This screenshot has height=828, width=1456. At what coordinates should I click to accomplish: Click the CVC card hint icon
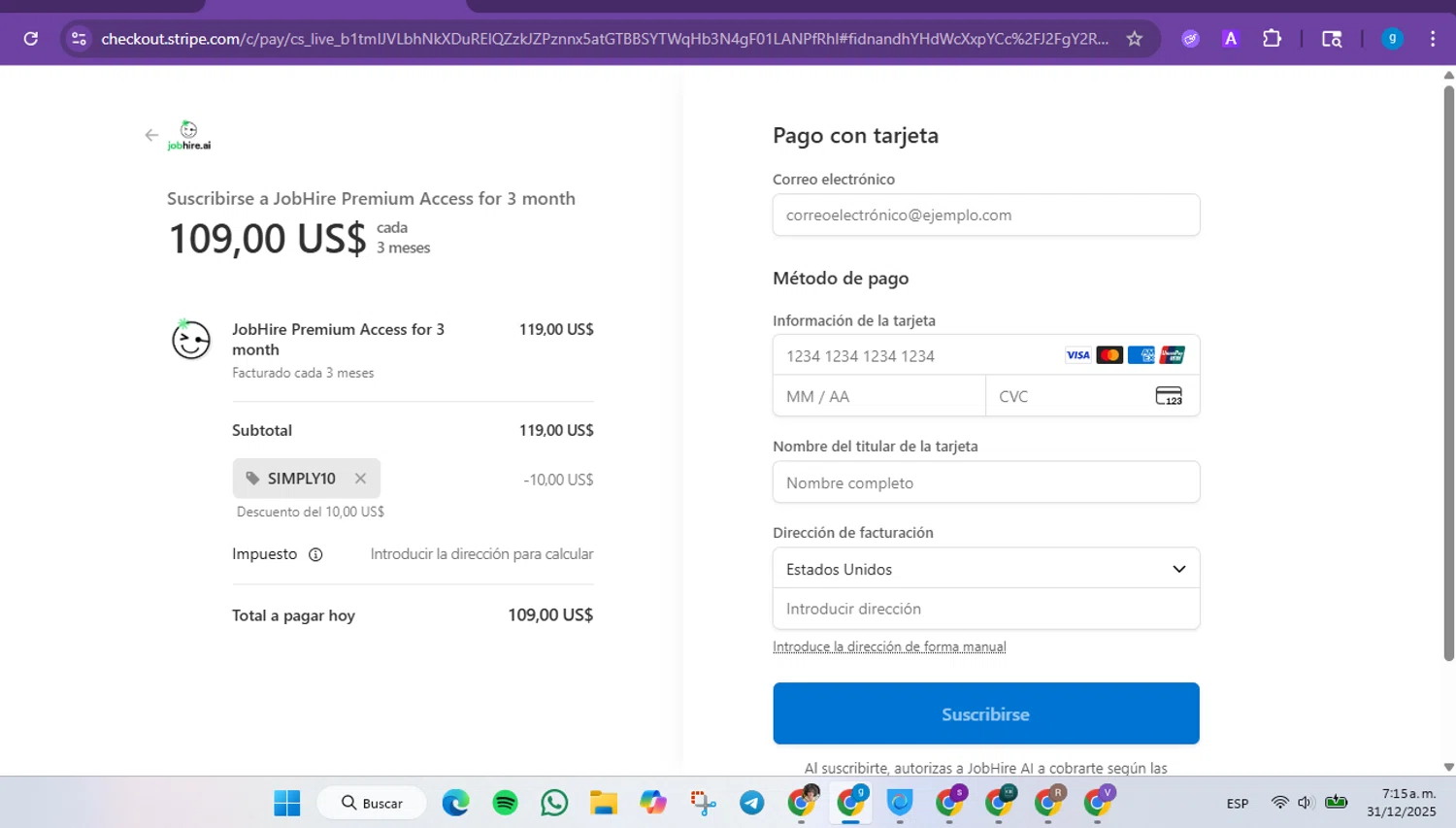1169,396
